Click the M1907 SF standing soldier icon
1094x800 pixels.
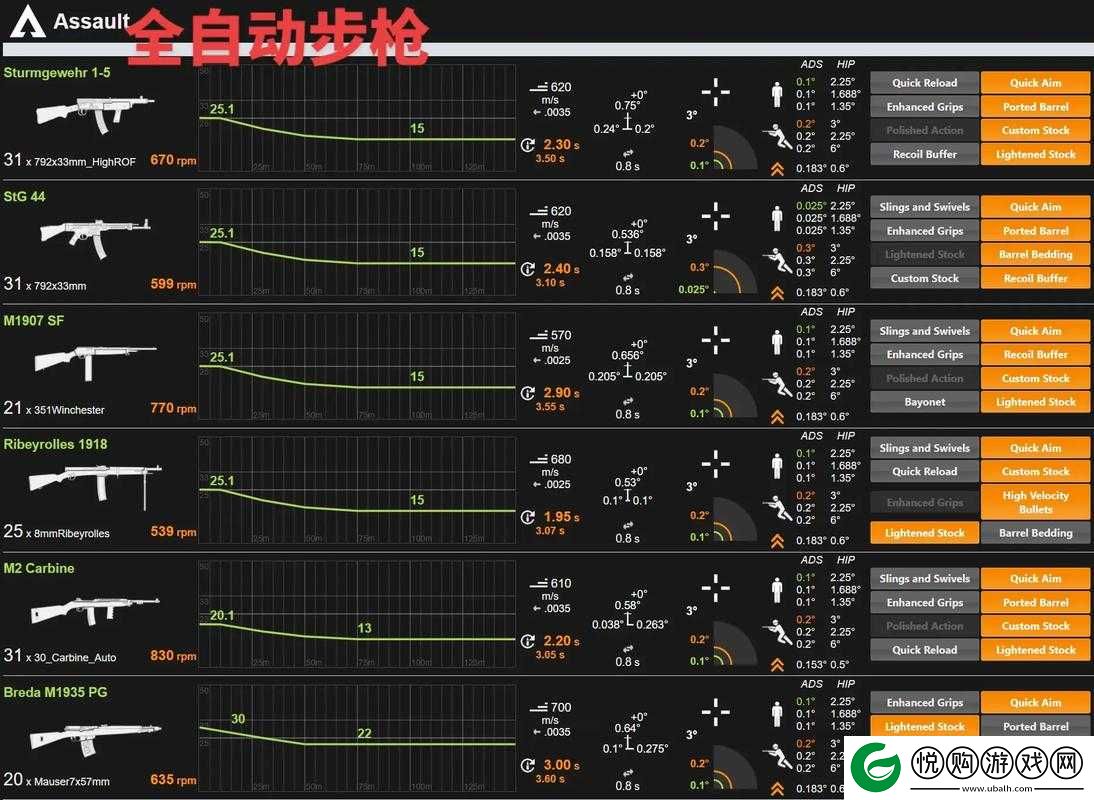(777, 342)
